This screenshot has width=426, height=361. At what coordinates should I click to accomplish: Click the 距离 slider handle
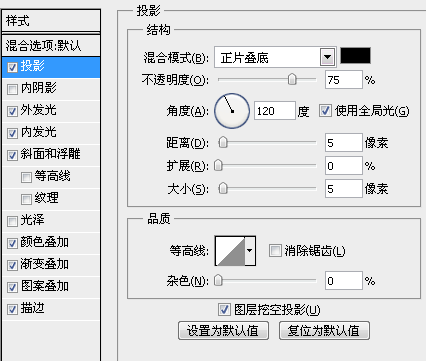(x=223, y=143)
